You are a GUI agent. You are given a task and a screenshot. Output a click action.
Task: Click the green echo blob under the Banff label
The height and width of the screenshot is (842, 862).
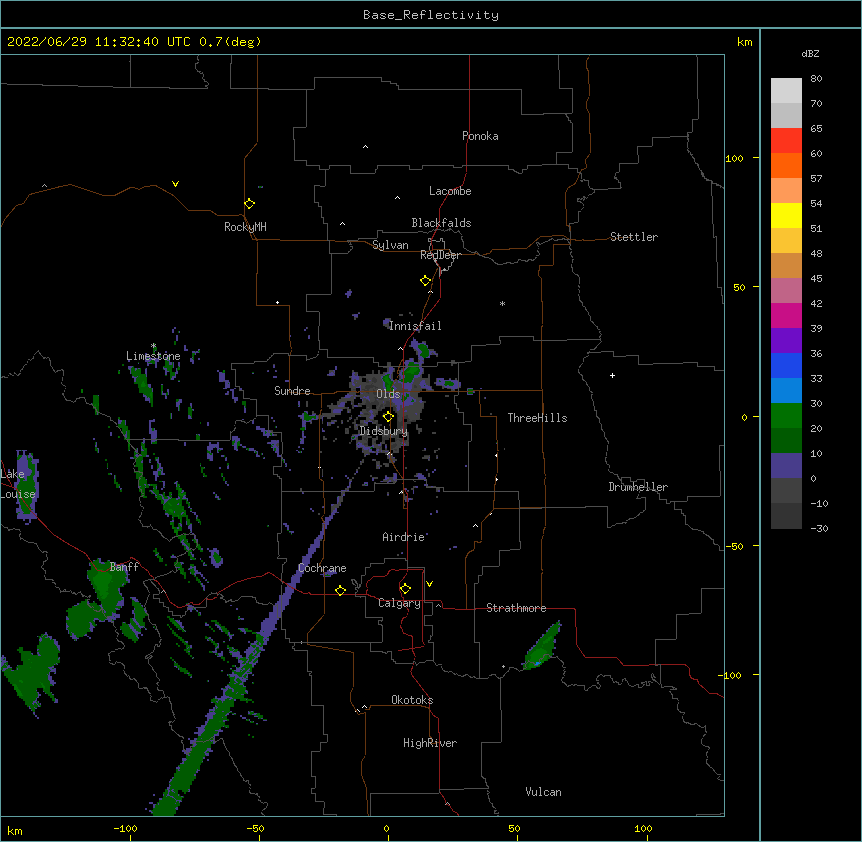coord(106,586)
